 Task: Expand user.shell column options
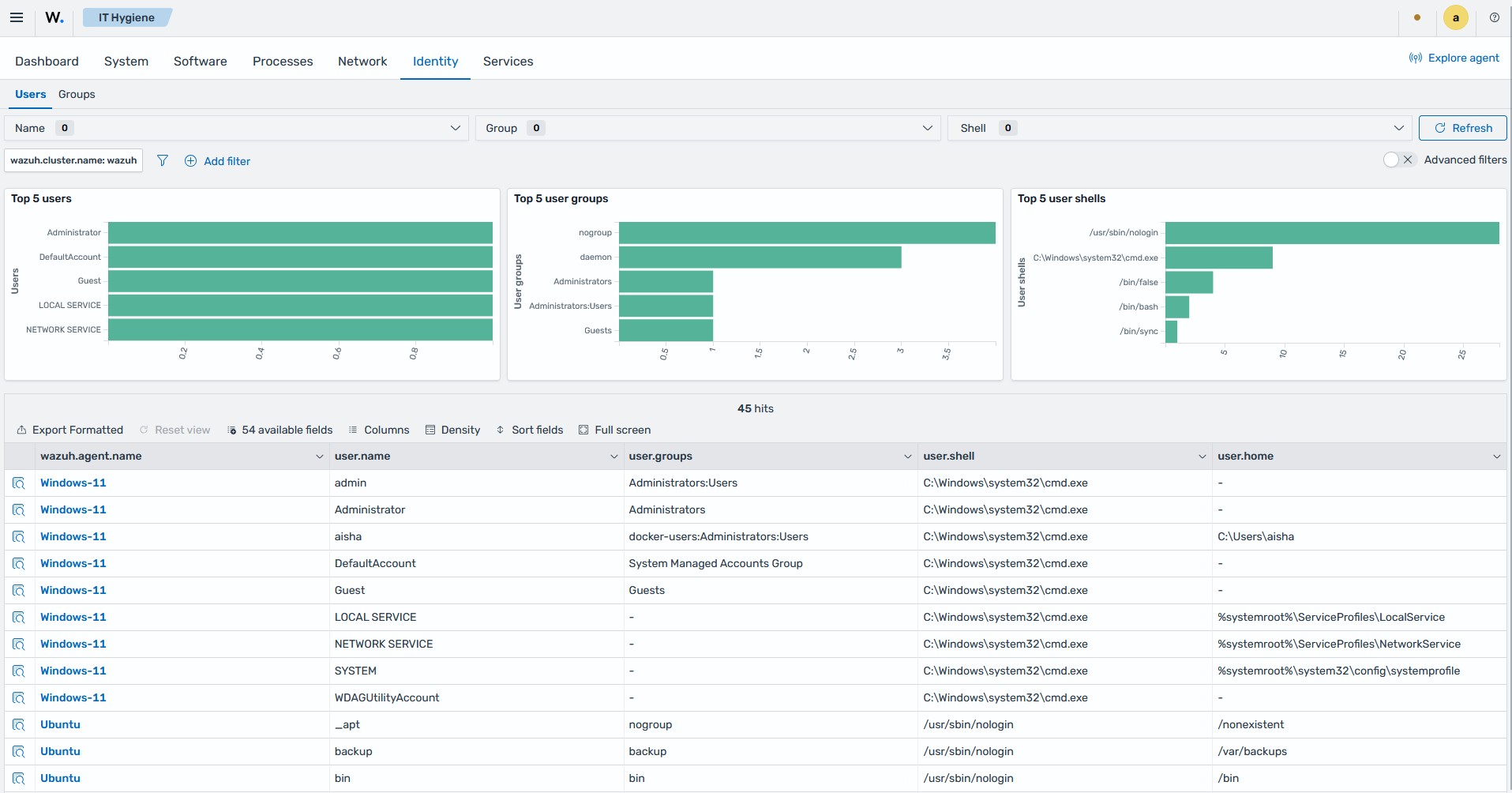pyautogui.click(x=1202, y=457)
